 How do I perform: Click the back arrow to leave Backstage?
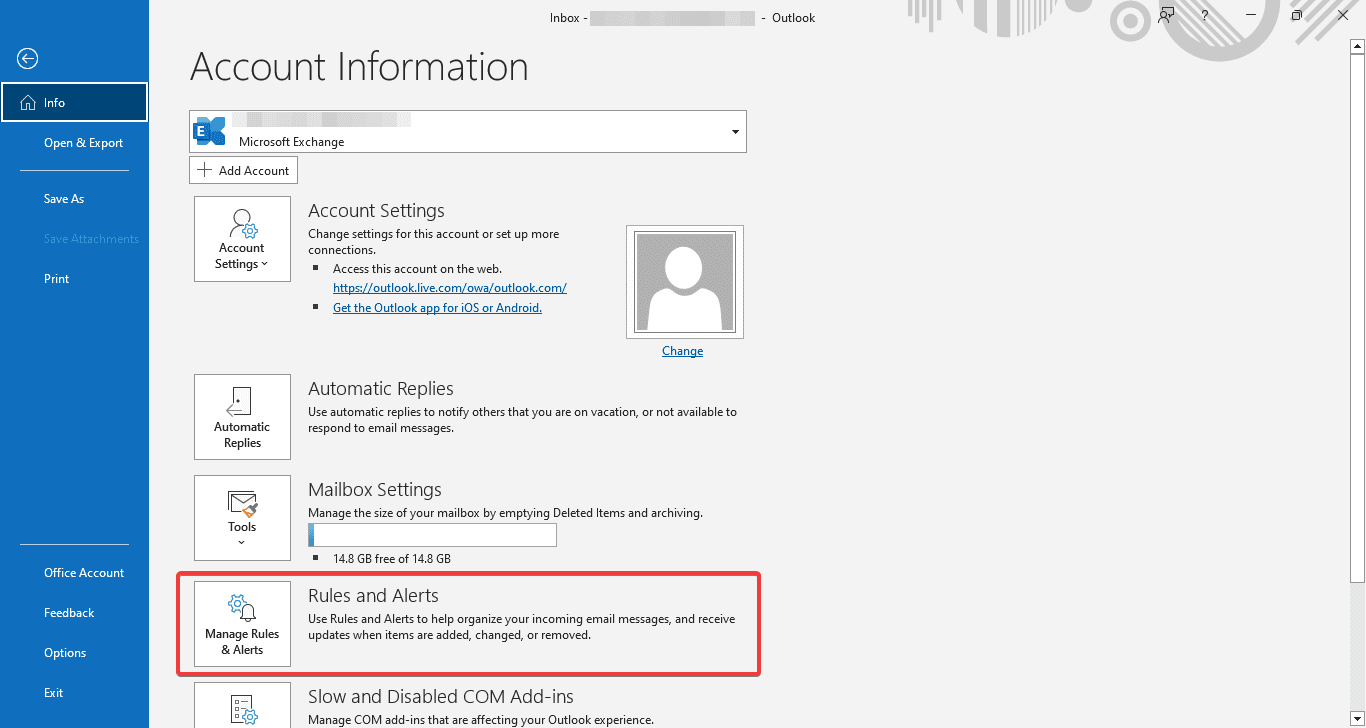[27, 59]
